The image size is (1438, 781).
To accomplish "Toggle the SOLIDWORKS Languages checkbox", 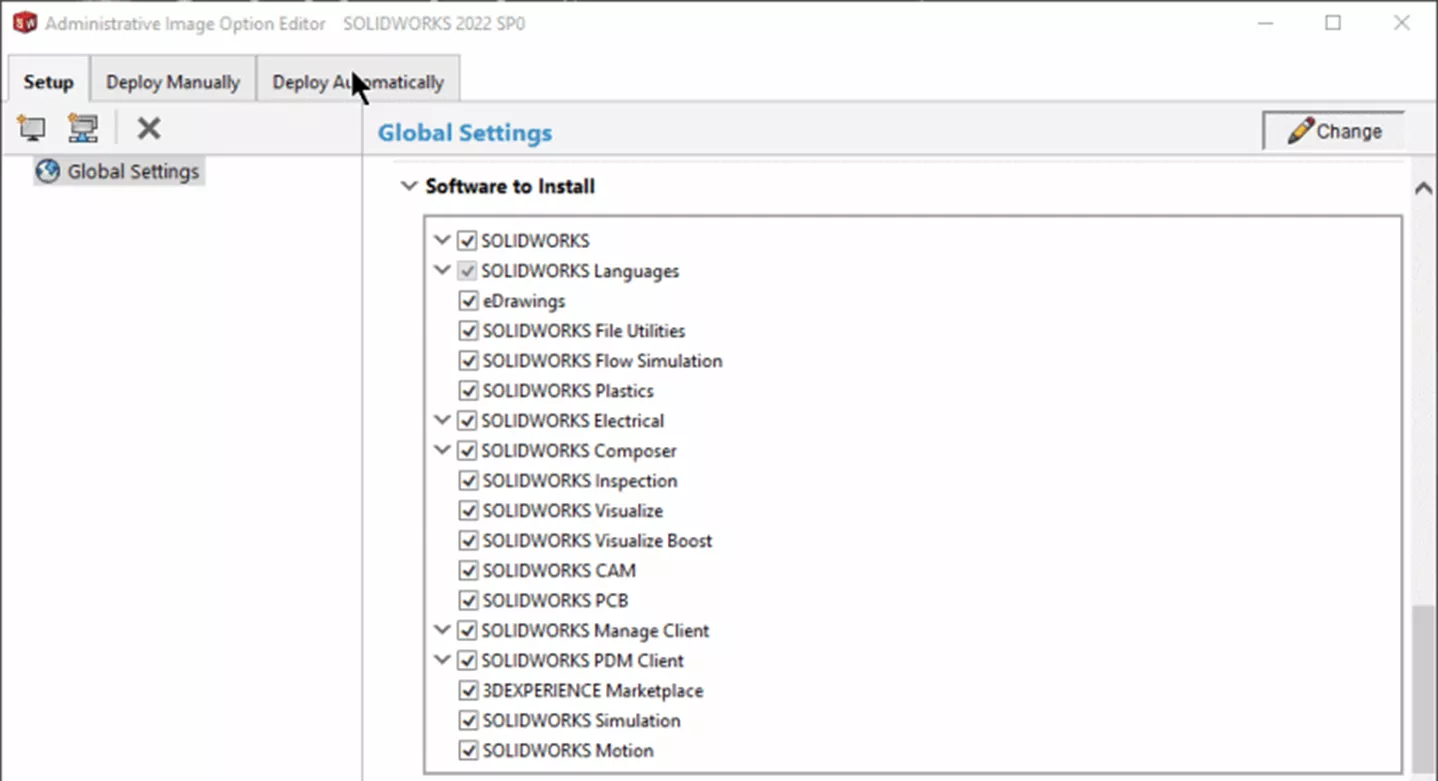I will (467, 271).
